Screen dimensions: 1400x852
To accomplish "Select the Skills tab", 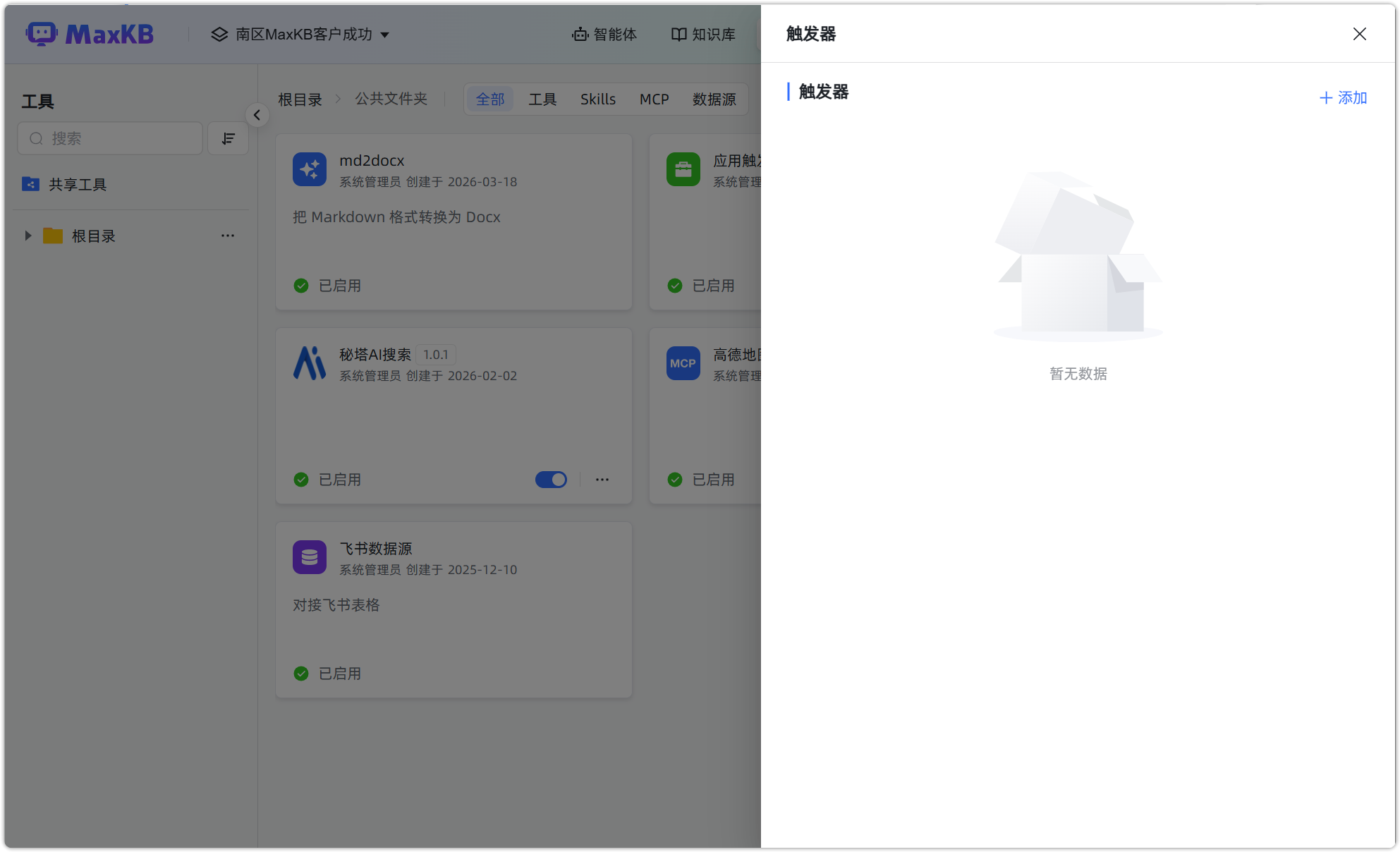I will tap(597, 99).
